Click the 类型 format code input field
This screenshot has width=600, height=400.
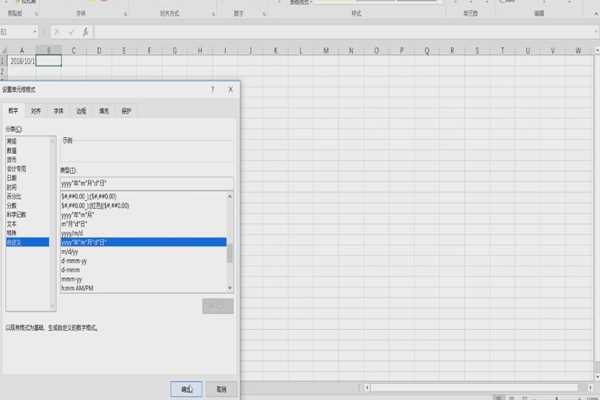(x=146, y=183)
